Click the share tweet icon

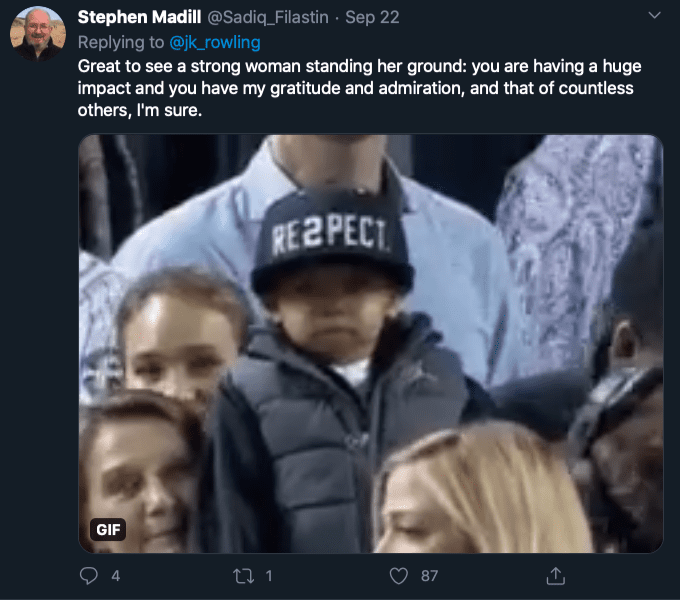click(x=557, y=575)
